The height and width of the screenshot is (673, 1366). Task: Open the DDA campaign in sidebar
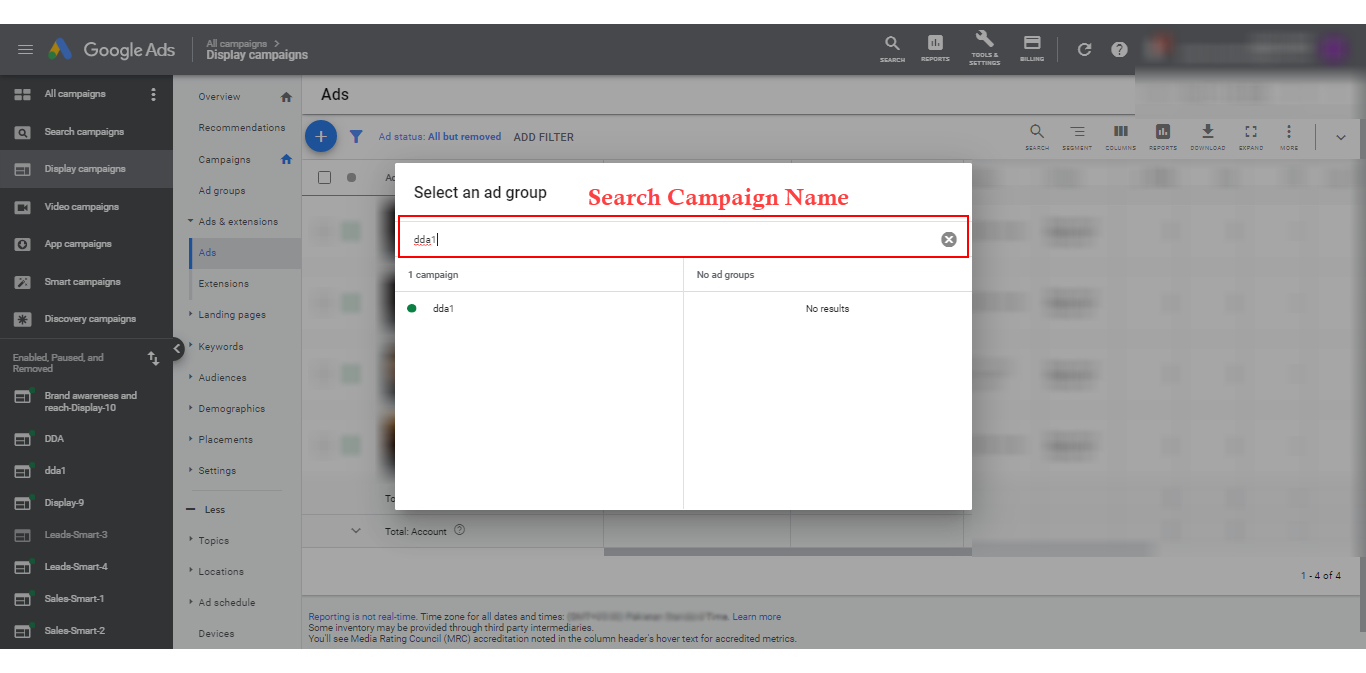pyautogui.click(x=54, y=438)
